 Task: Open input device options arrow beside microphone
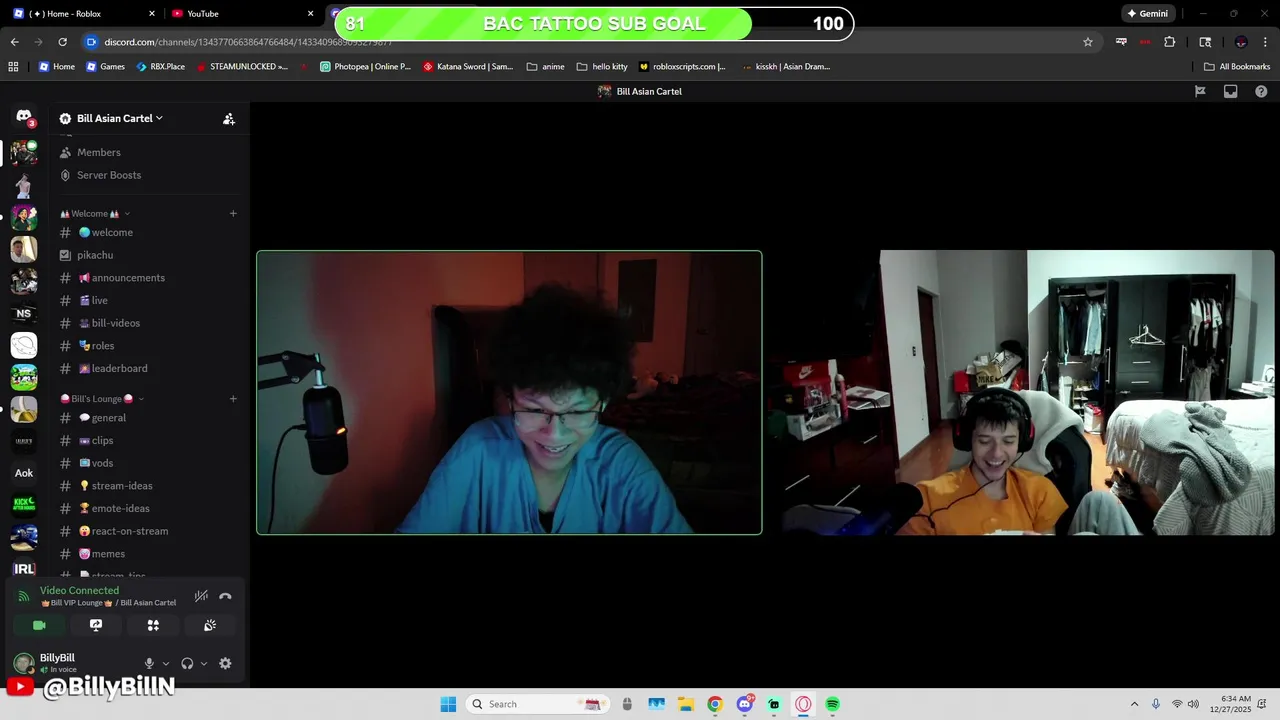tap(166, 663)
